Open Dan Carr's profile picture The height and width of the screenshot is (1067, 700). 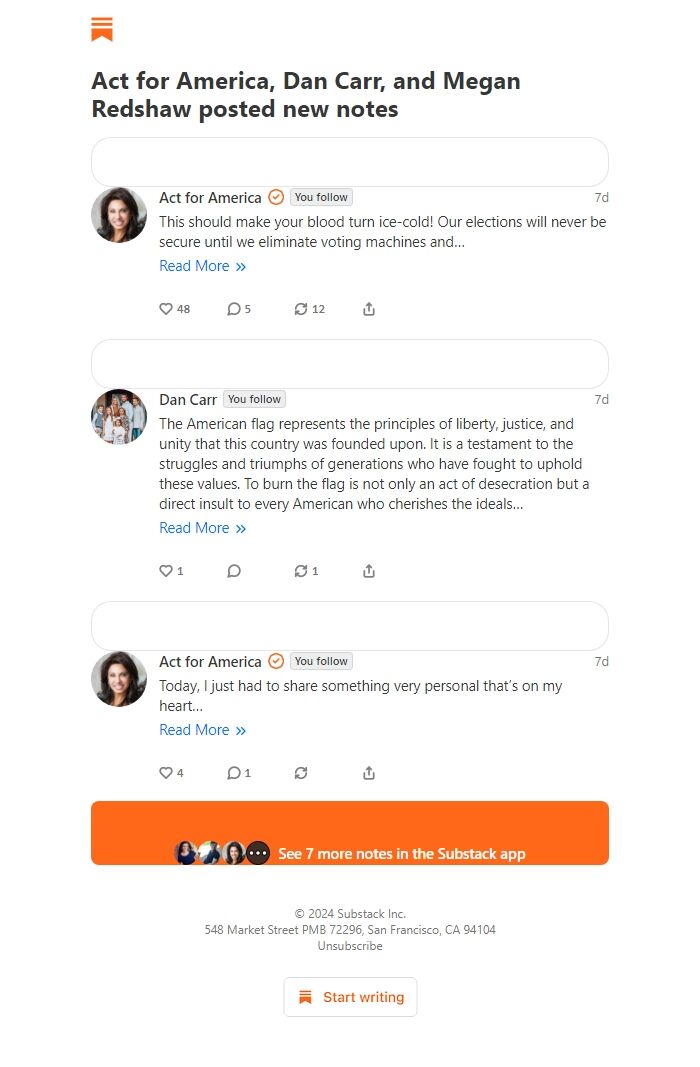tap(119, 417)
